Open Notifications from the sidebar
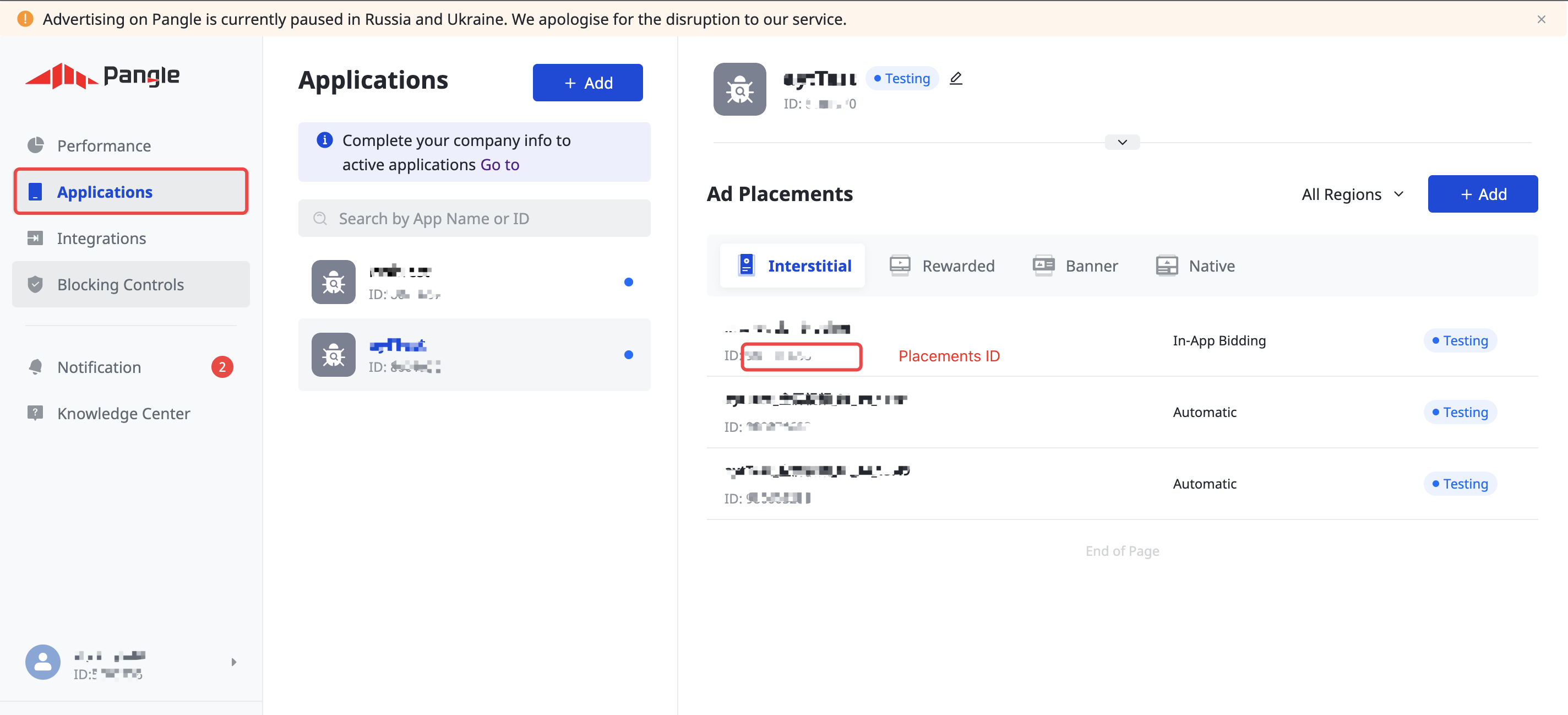Screen dimensions: 1568x715 pos(99,367)
